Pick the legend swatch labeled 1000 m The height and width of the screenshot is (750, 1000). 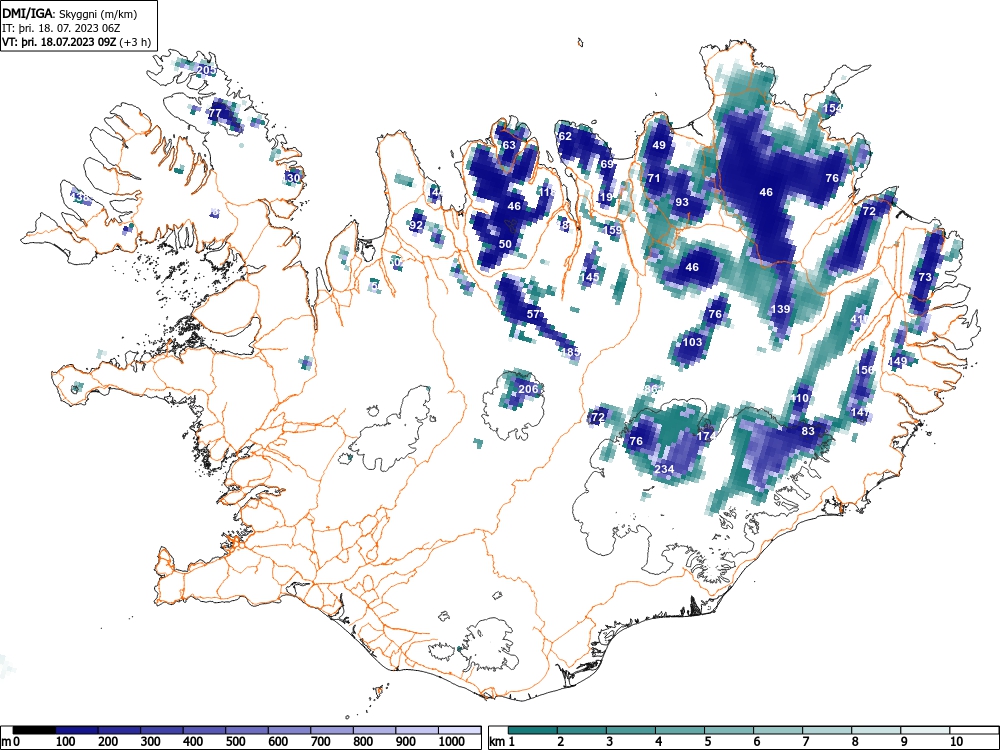coord(460,730)
